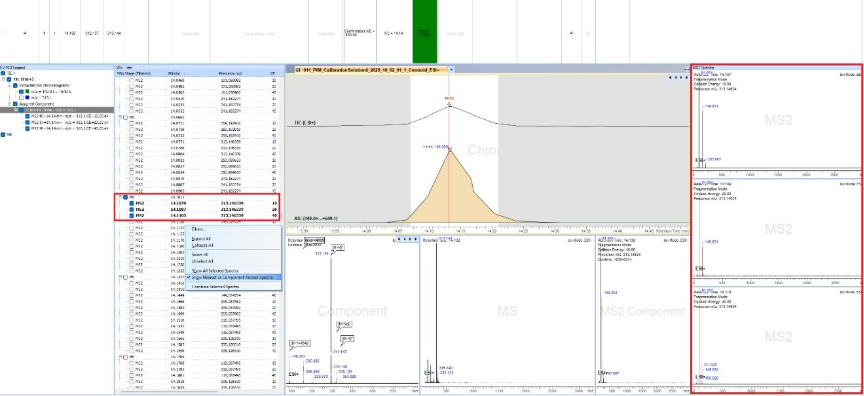Uncheck the MS2 legend entry with CE 40.00 eV

[x=27, y=128]
